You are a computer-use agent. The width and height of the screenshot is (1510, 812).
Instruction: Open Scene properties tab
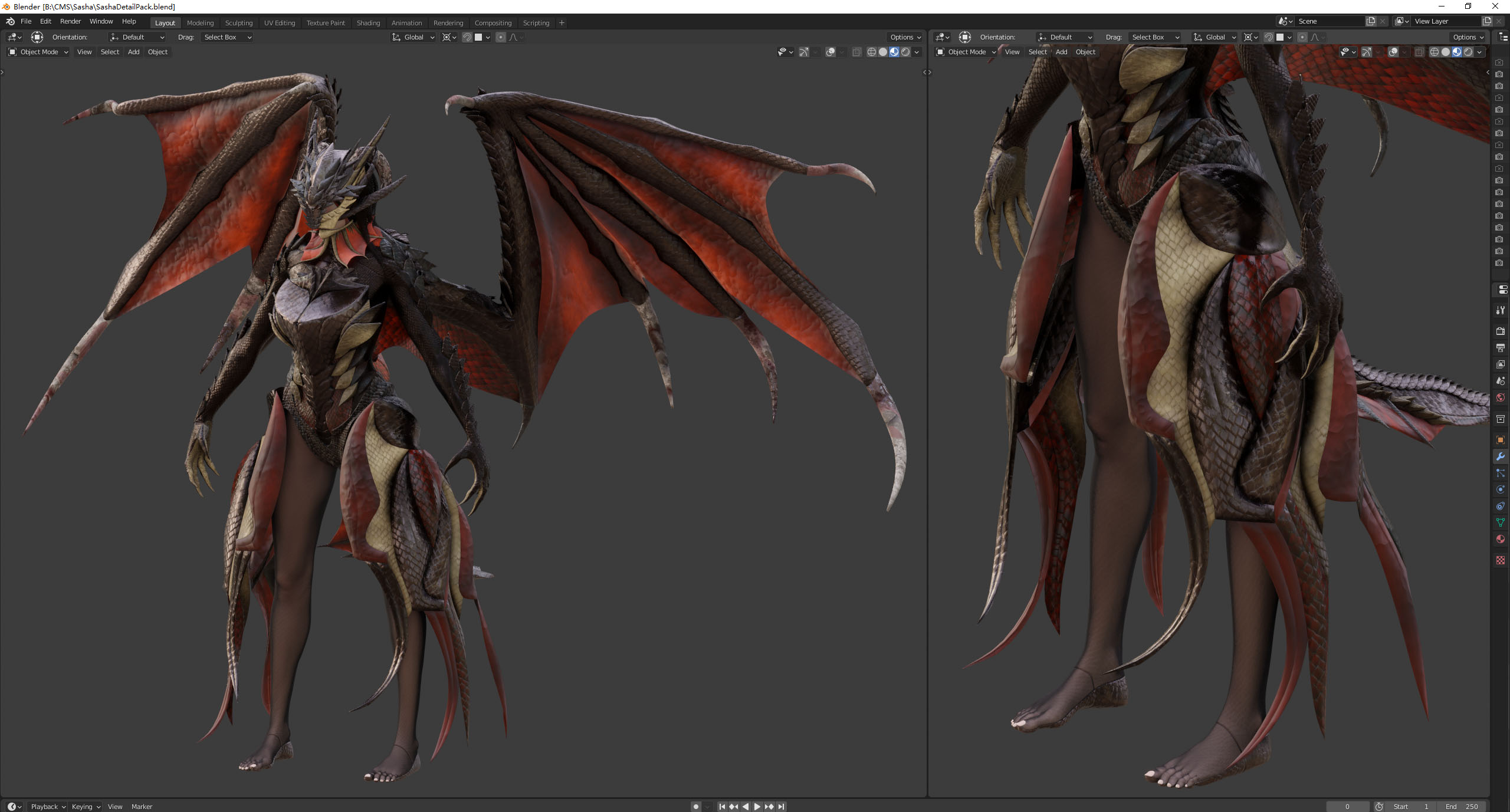[x=1501, y=381]
